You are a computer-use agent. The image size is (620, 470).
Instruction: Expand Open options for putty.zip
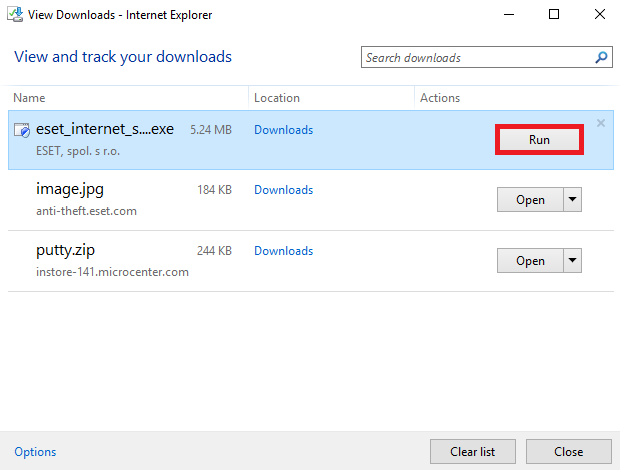tap(572, 260)
